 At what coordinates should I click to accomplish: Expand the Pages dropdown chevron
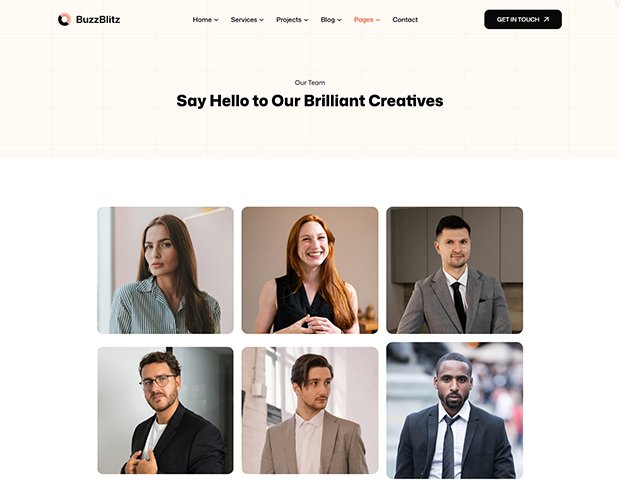pos(378,20)
